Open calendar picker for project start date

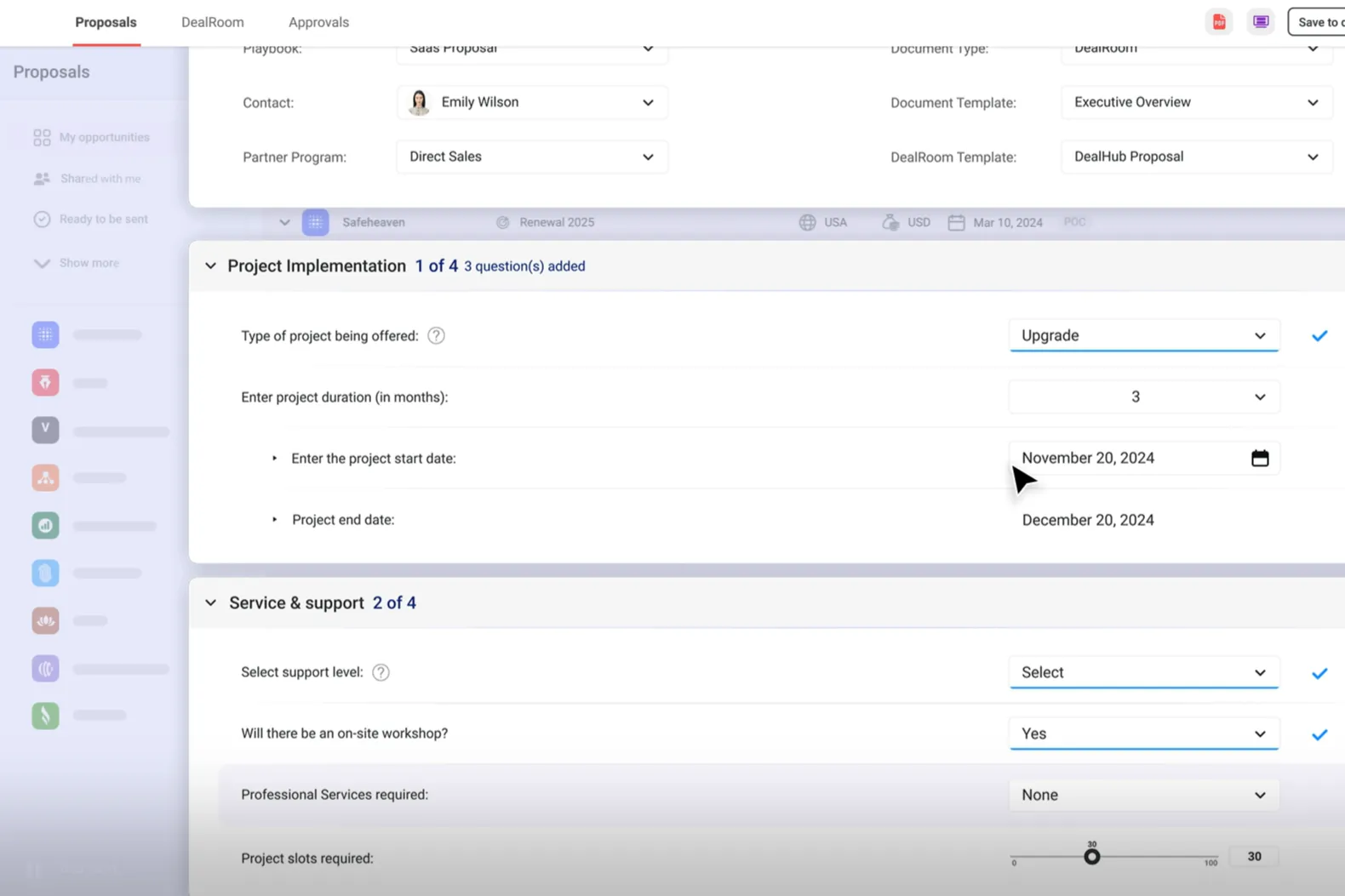point(1260,459)
